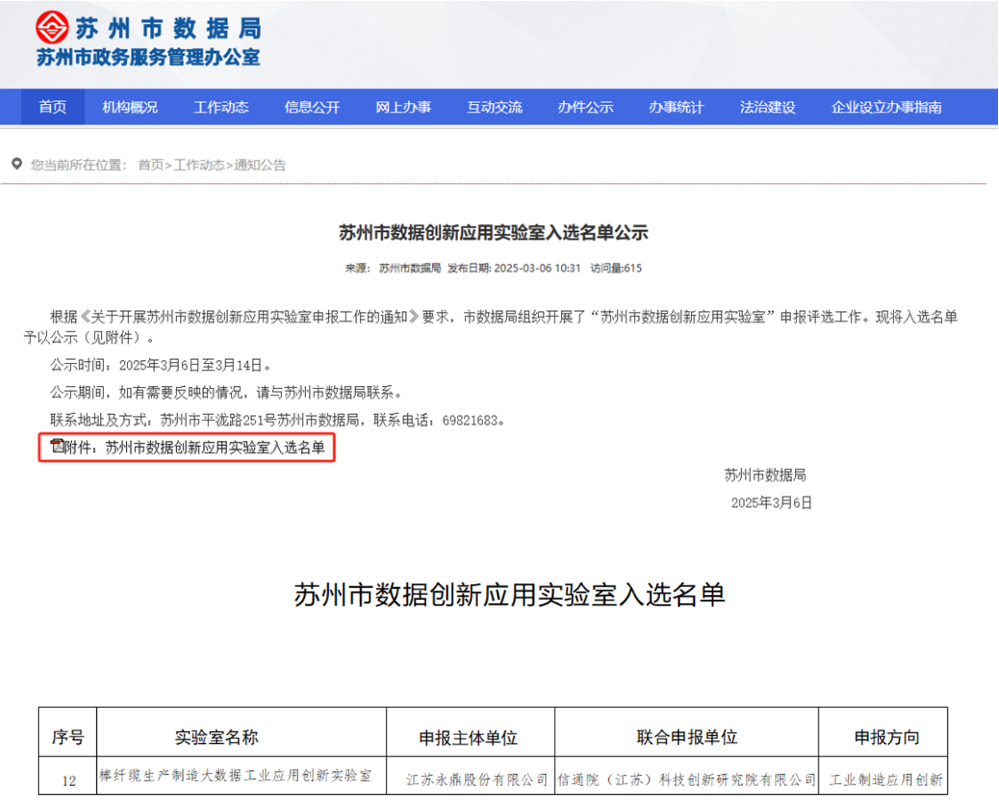Click the visit count 访问量:615
This screenshot has height=805, width=999.
pos(615,268)
